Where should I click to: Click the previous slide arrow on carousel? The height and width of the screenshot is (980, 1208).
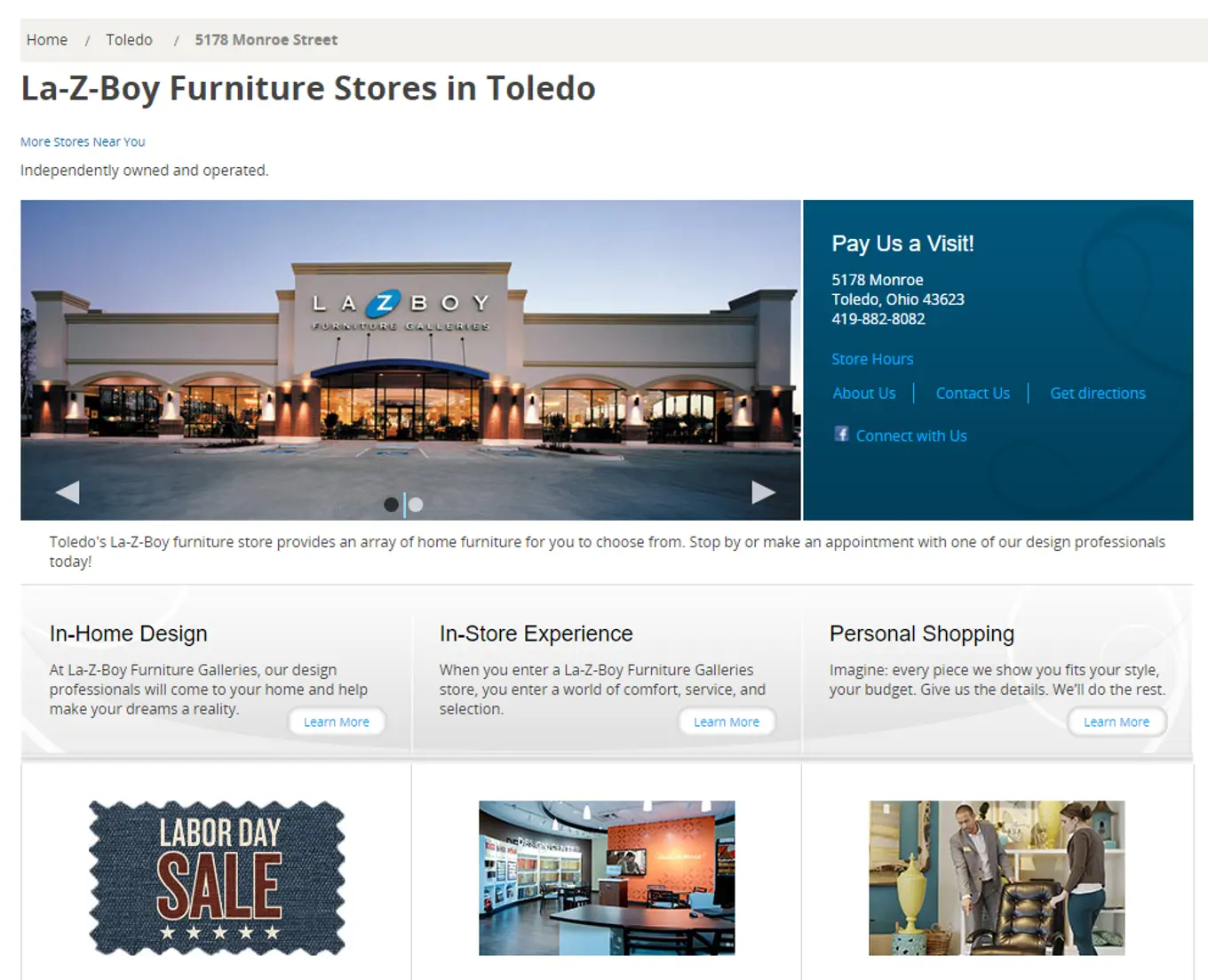[x=68, y=491]
